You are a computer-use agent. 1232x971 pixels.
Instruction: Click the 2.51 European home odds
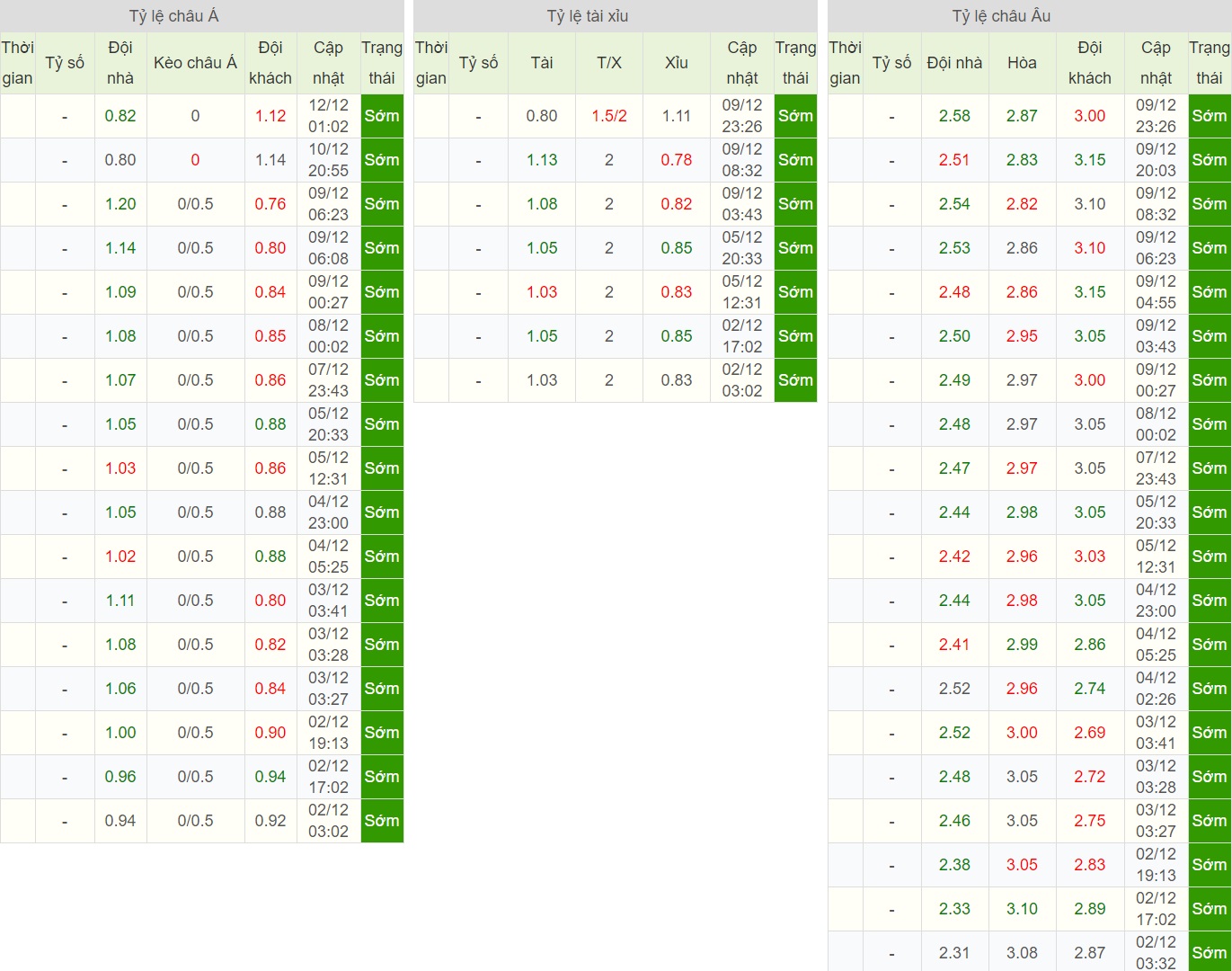[954, 160]
